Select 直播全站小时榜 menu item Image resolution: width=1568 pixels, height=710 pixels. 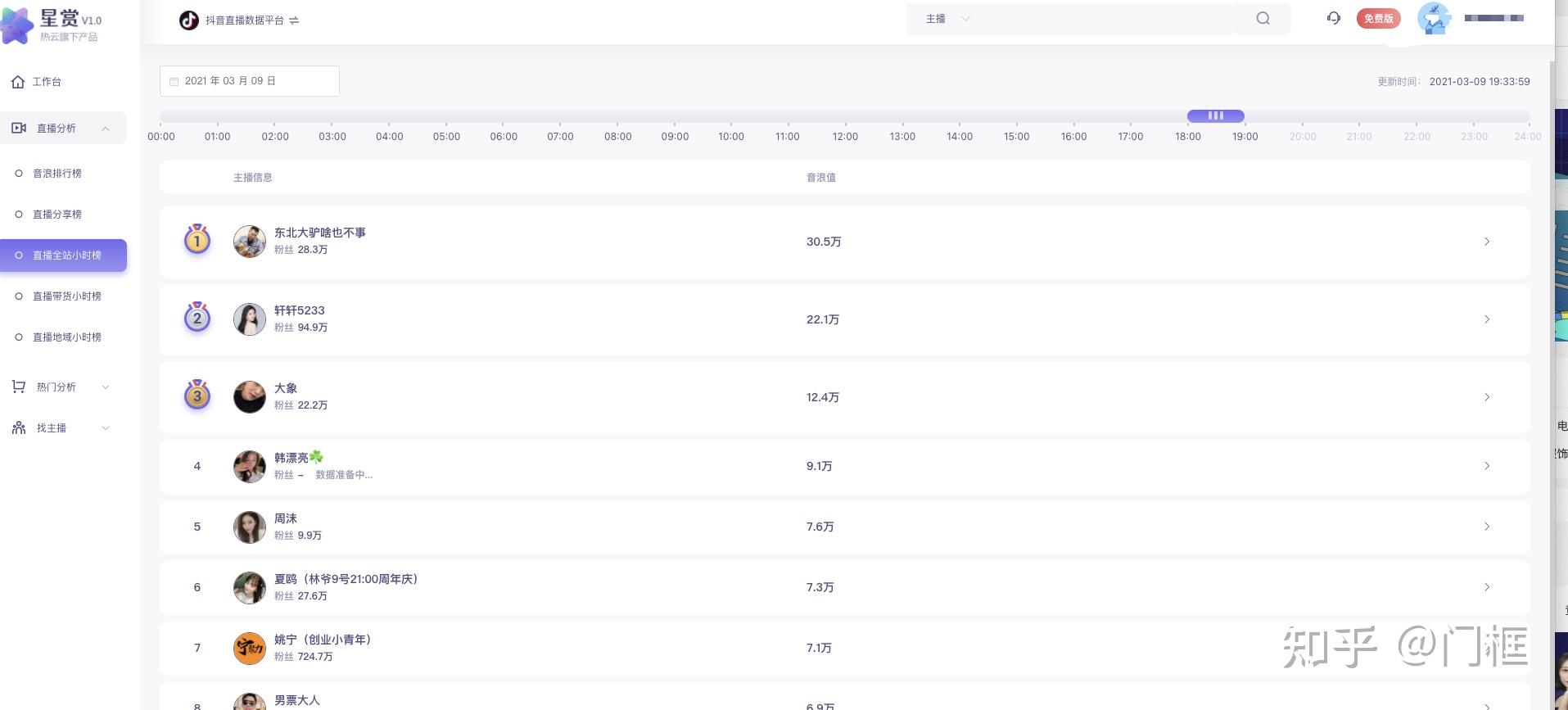pos(63,256)
